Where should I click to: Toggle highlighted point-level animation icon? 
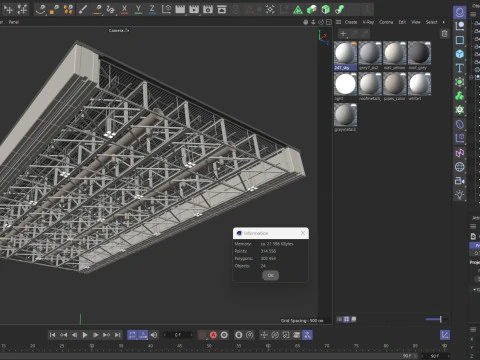coord(307,335)
